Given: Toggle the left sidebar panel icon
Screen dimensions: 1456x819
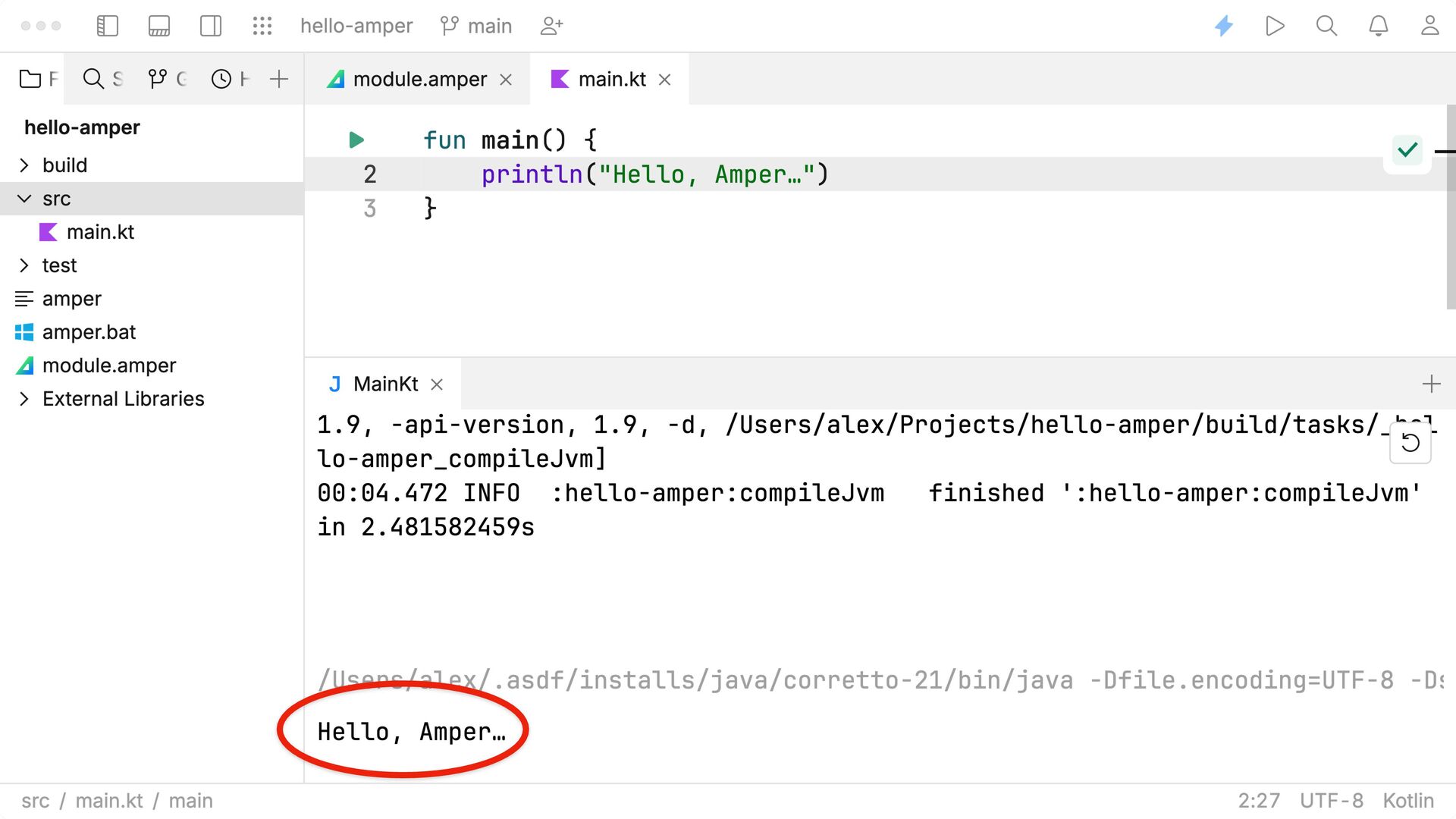Looking at the screenshot, I should (x=108, y=26).
